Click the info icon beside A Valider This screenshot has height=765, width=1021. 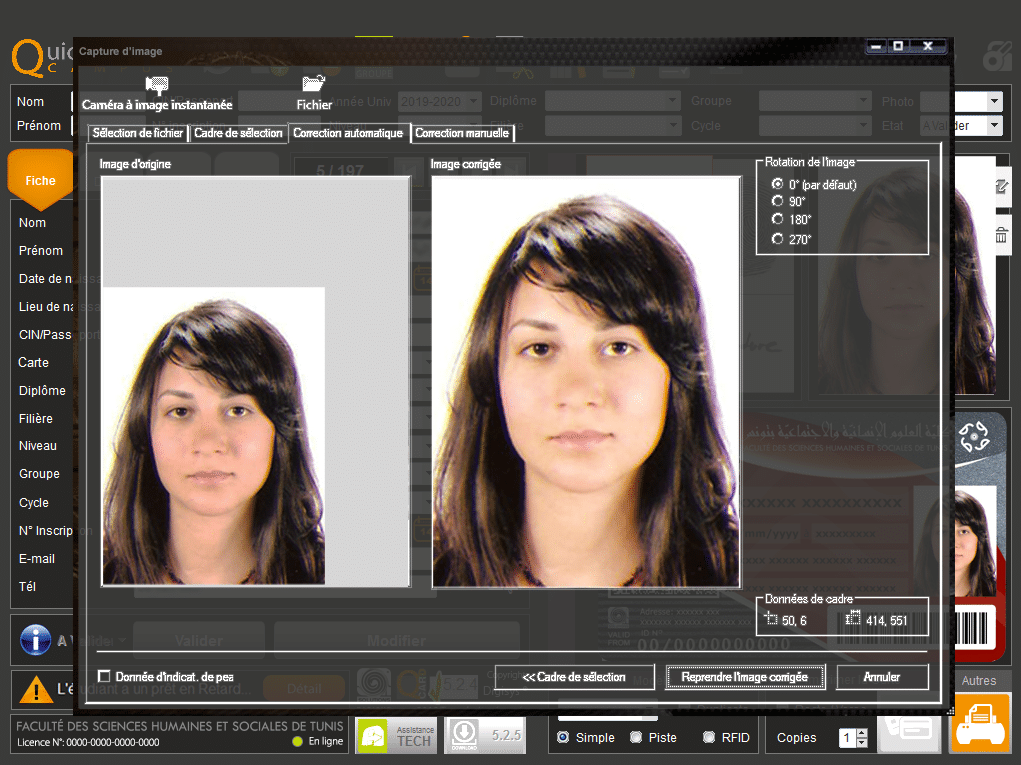(35, 640)
